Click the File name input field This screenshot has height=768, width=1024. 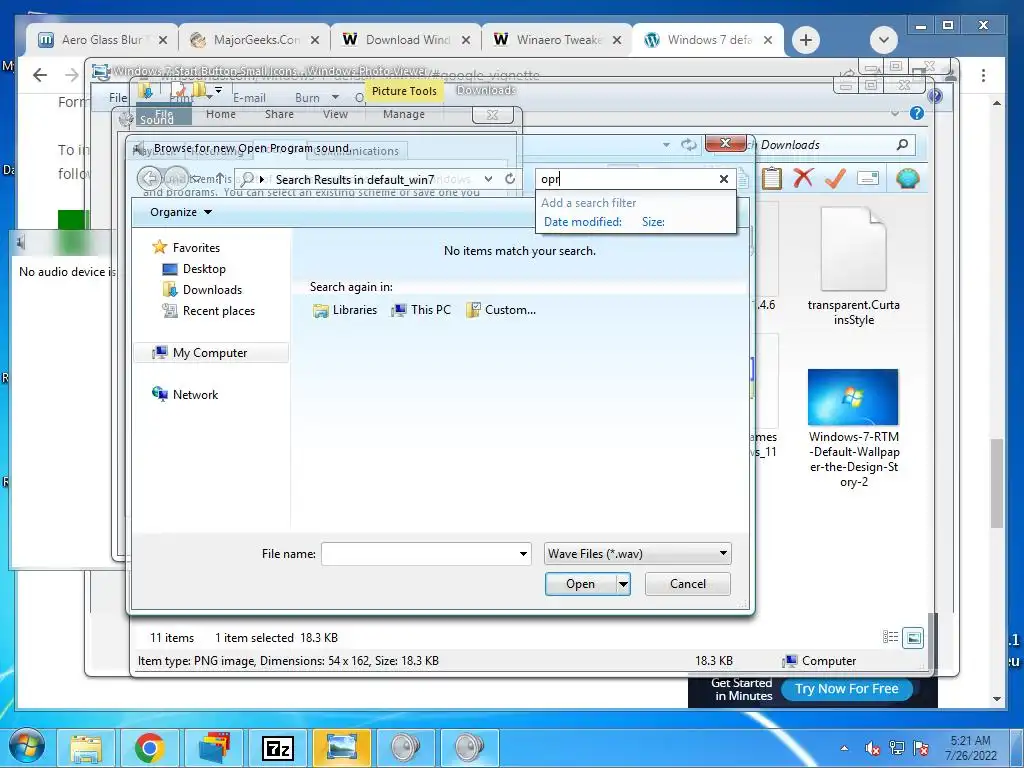click(x=419, y=554)
